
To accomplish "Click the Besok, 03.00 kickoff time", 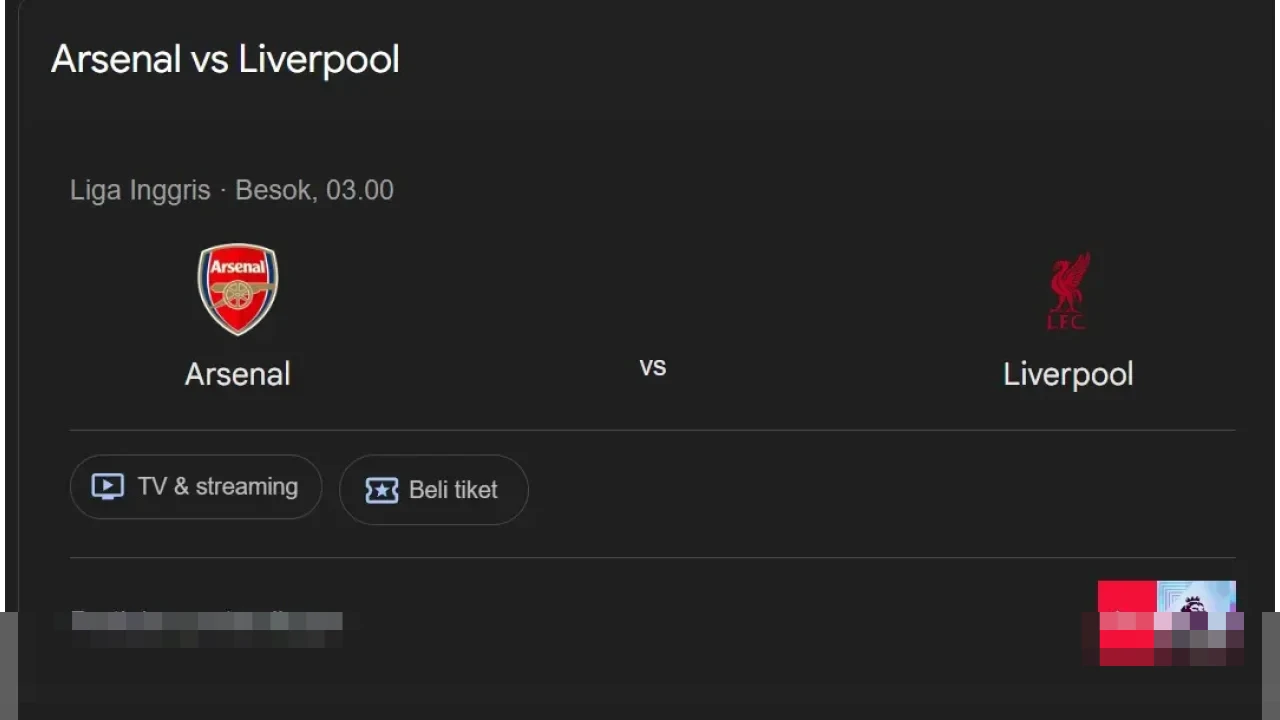I will coord(314,190).
